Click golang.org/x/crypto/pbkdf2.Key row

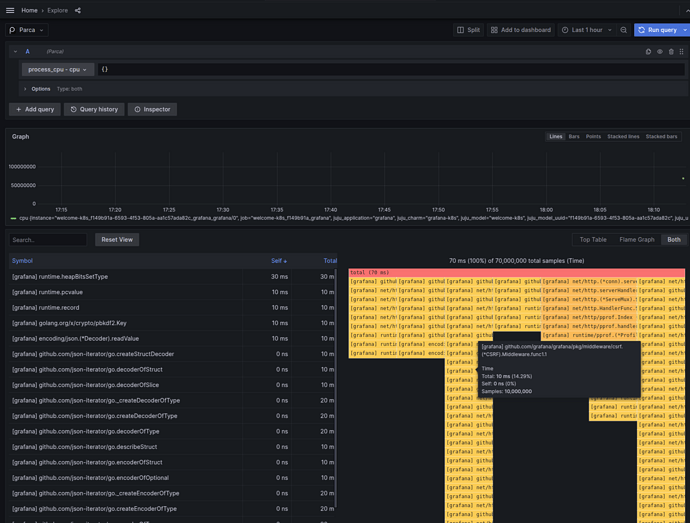click(172, 323)
